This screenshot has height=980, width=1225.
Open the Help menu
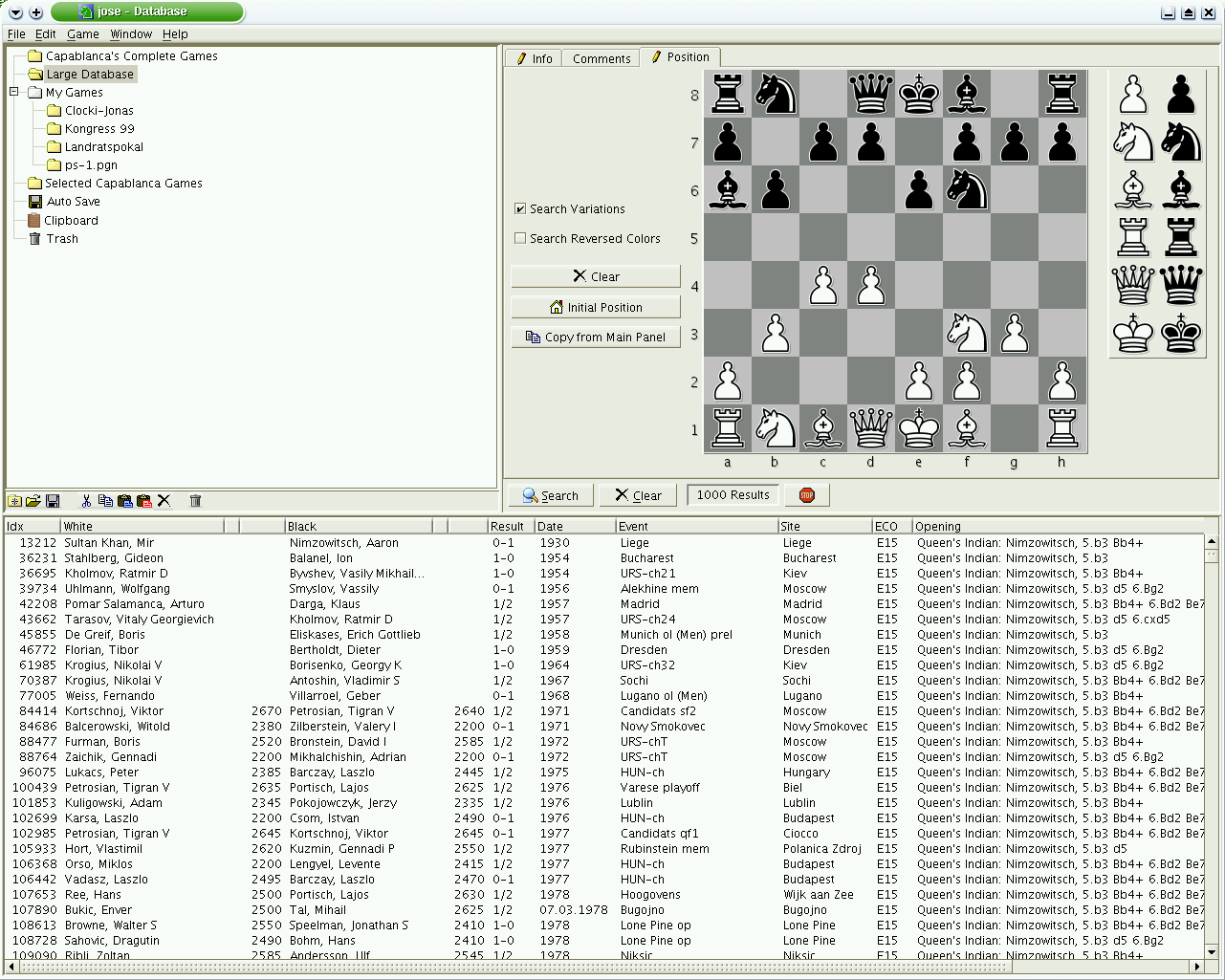[x=175, y=34]
